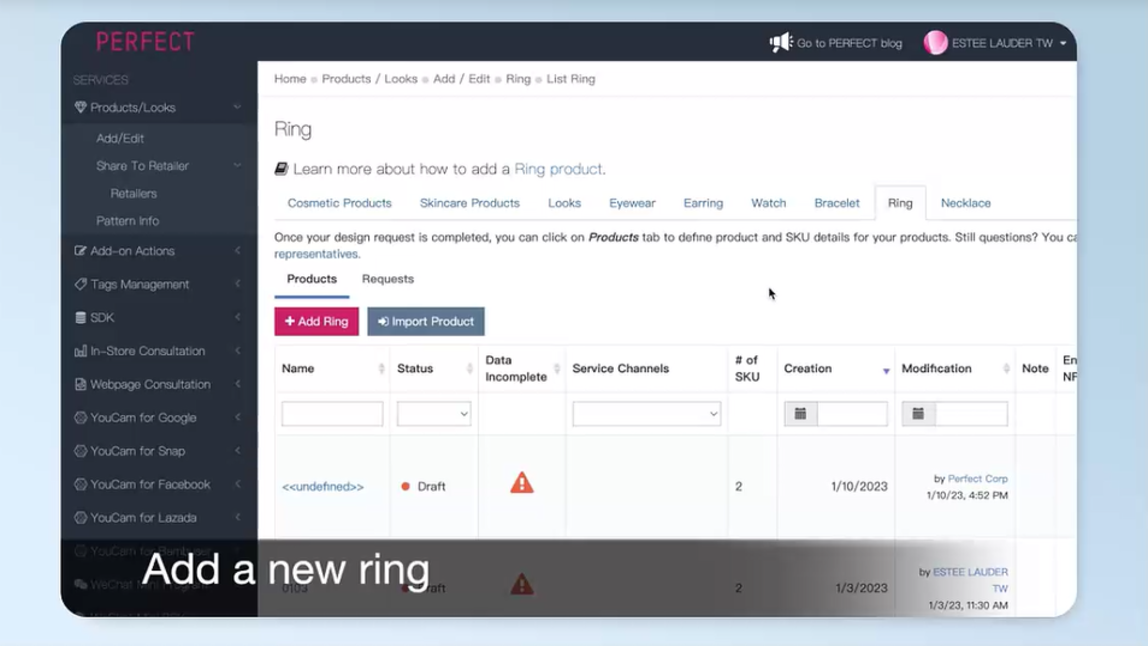Switch to the Bracelet tab
The image size is (1148, 646).
click(836, 203)
